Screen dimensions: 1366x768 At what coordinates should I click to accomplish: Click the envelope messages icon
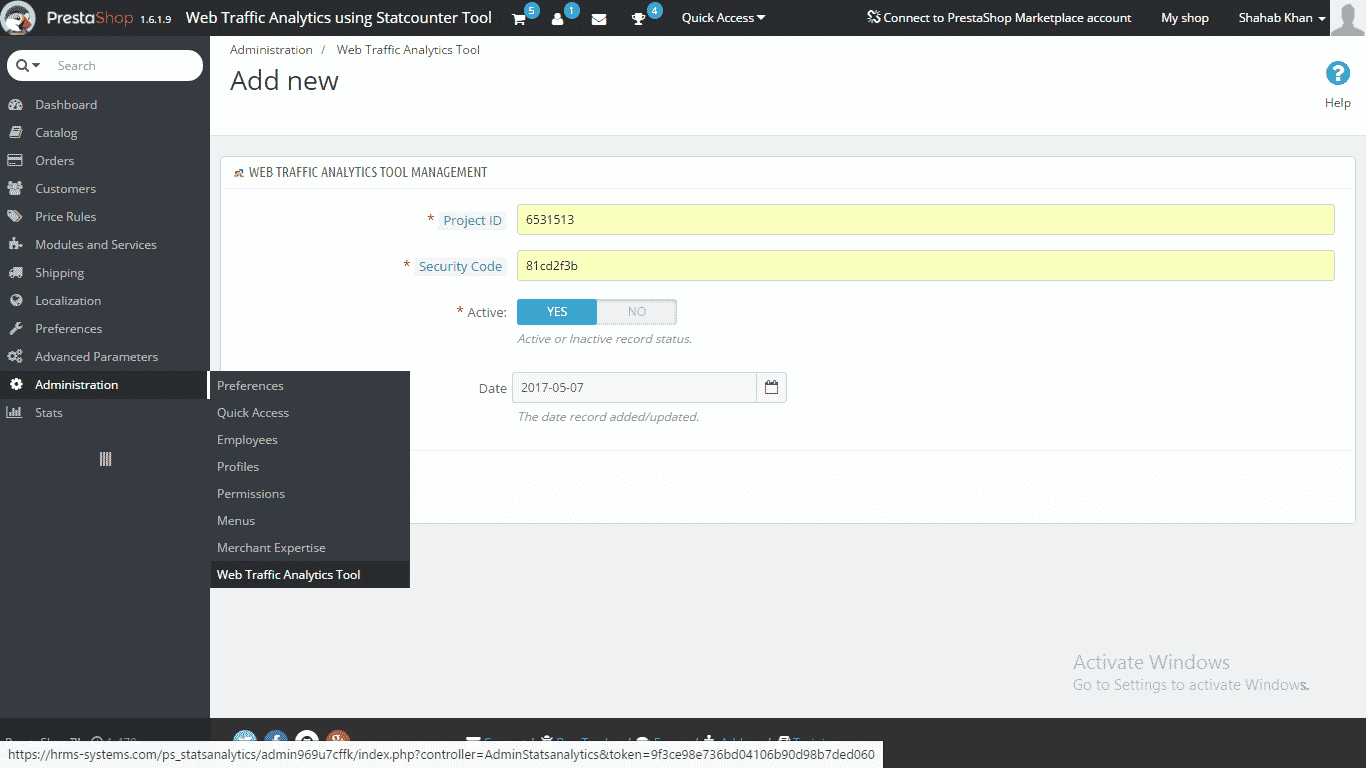(599, 19)
